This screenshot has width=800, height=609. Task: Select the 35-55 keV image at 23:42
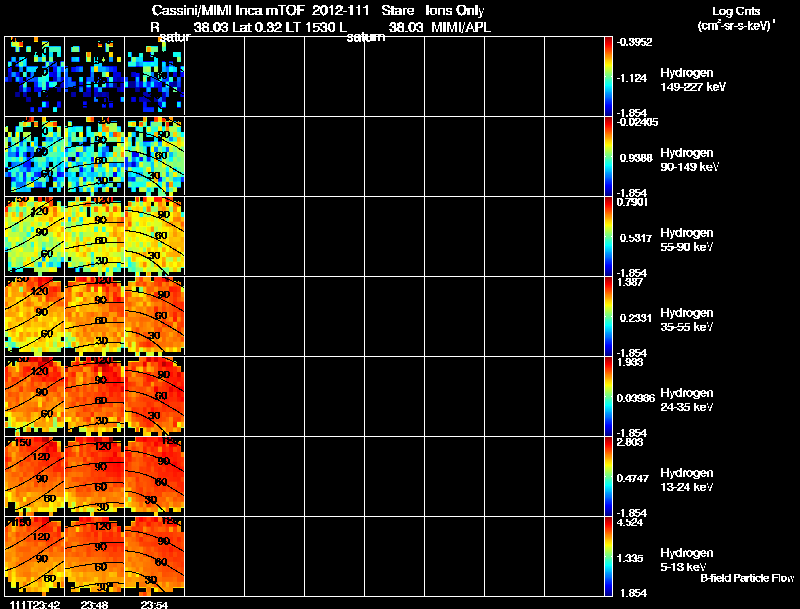point(35,316)
